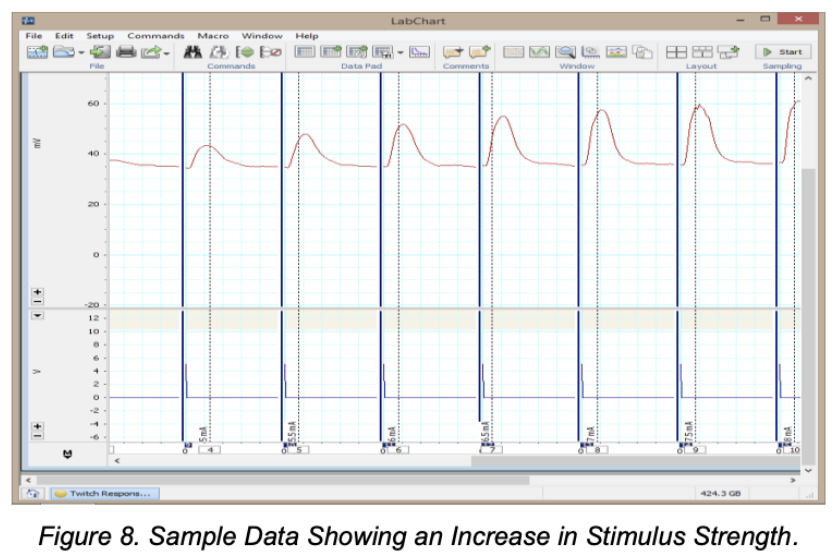The image size is (839, 556).
Task: Click the 424.3 GB status bar entry
Action: (x=721, y=493)
